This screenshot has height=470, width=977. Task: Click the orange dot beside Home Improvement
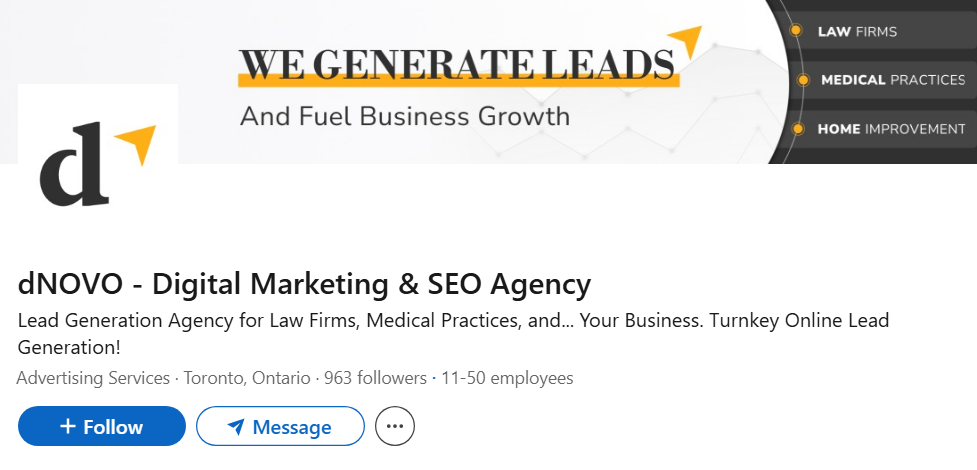point(796,129)
